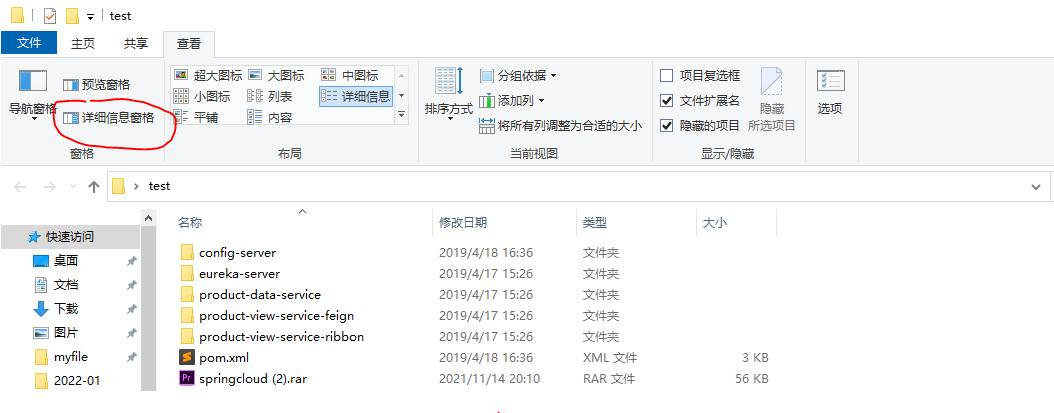The height and width of the screenshot is (413, 1054).
Task: Click the quick access new folder icon
Action: pos(72,15)
